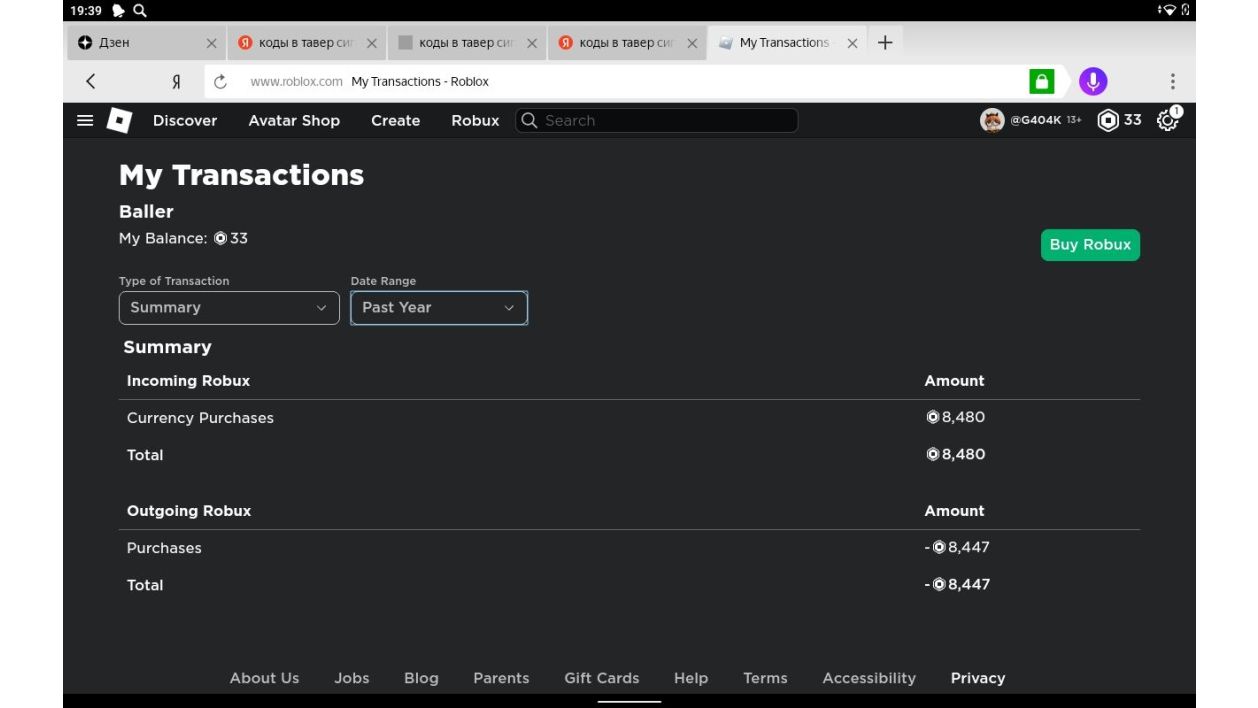Click the search magnifier icon in Roblox navbar
The width and height of the screenshot is (1258, 708).
530,120
